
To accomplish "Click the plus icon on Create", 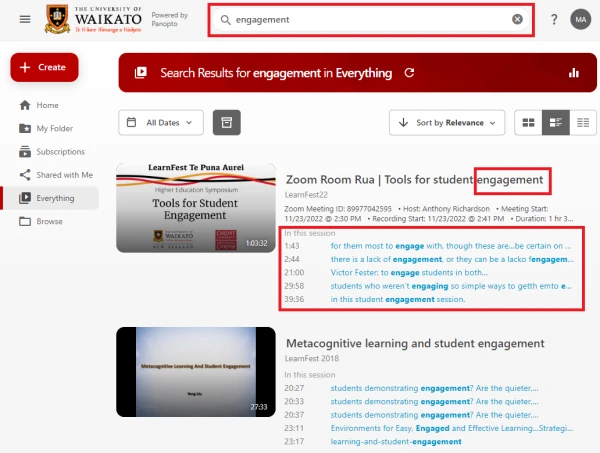I will 25,67.
